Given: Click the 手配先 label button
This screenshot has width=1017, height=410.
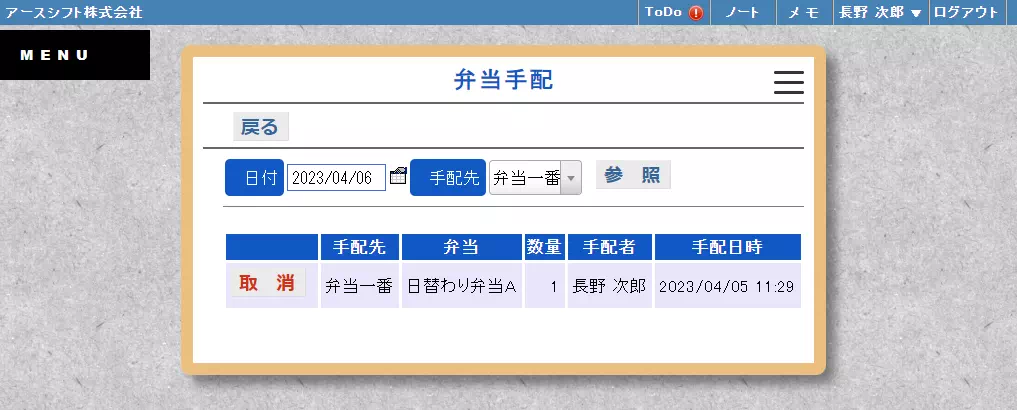Looking at the screenshot, I should tap(448, 178).
